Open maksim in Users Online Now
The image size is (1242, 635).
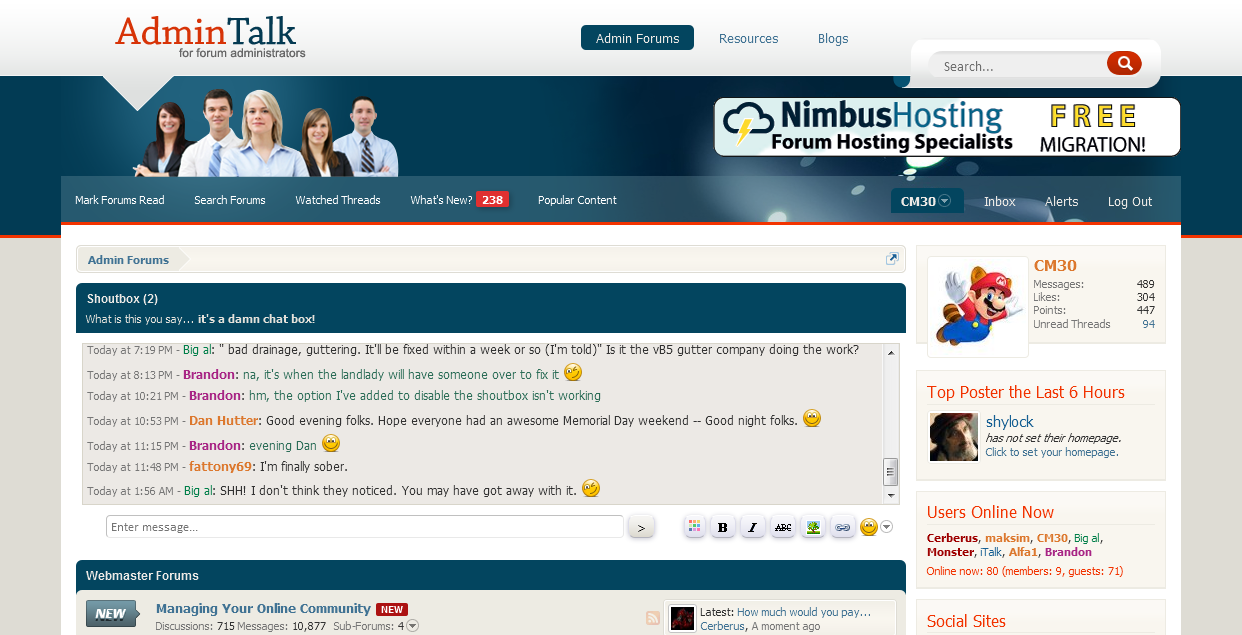[x=1007, y=538]
